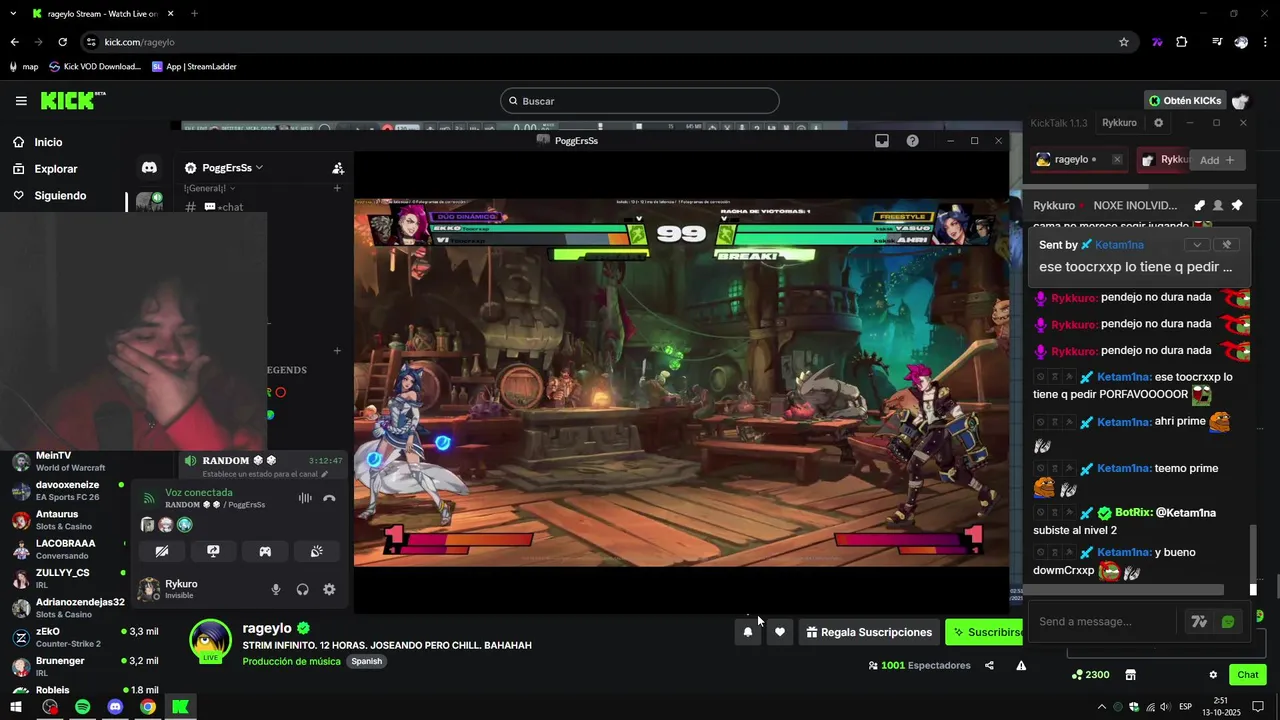Click Obtén KICKs button
1280x720 pixels.
click(x=1185, y=101)
